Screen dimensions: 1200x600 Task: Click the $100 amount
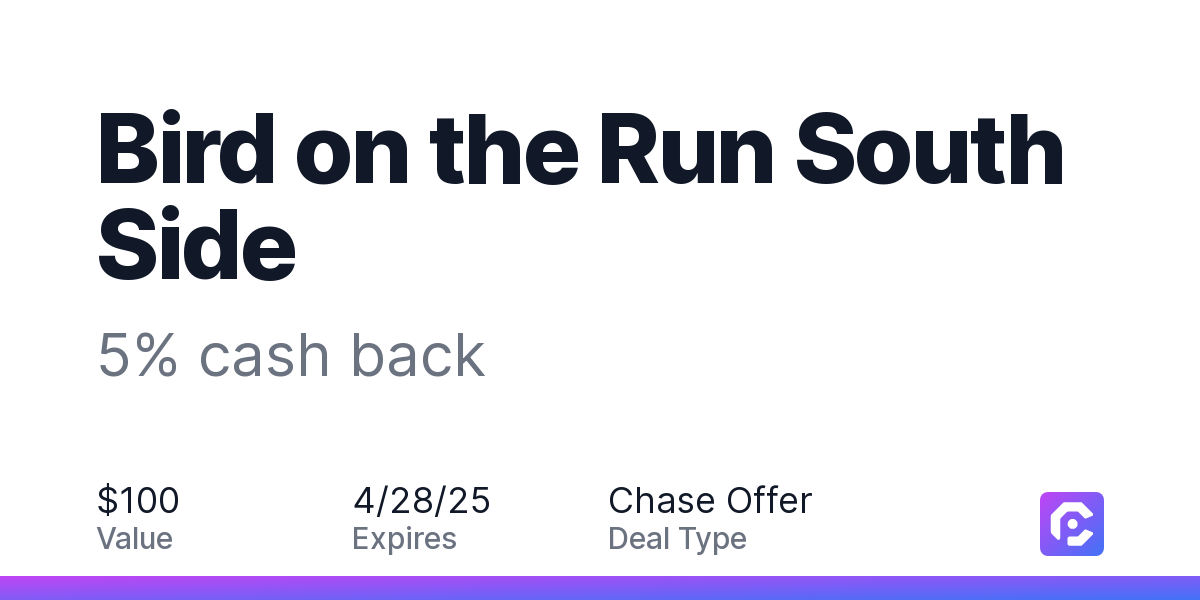click(x=138, y=500)
